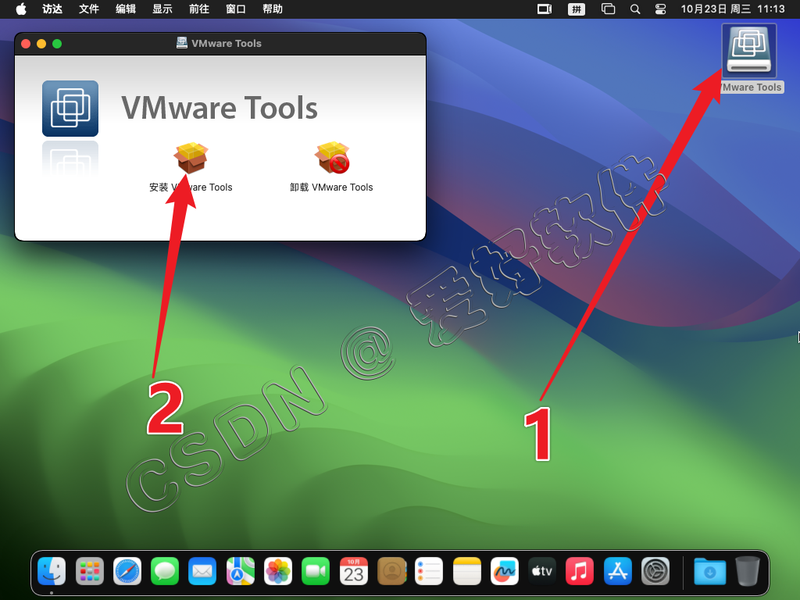Select the VMware Tools disk on the desktop
The width and height of the screenshot is (800, 600).
(x=748, y=51)
